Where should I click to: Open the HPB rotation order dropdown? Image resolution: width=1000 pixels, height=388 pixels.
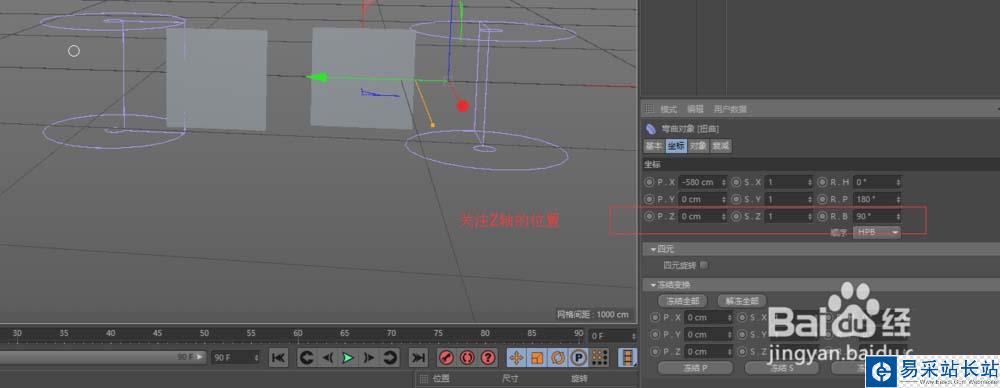pos(877,233)
